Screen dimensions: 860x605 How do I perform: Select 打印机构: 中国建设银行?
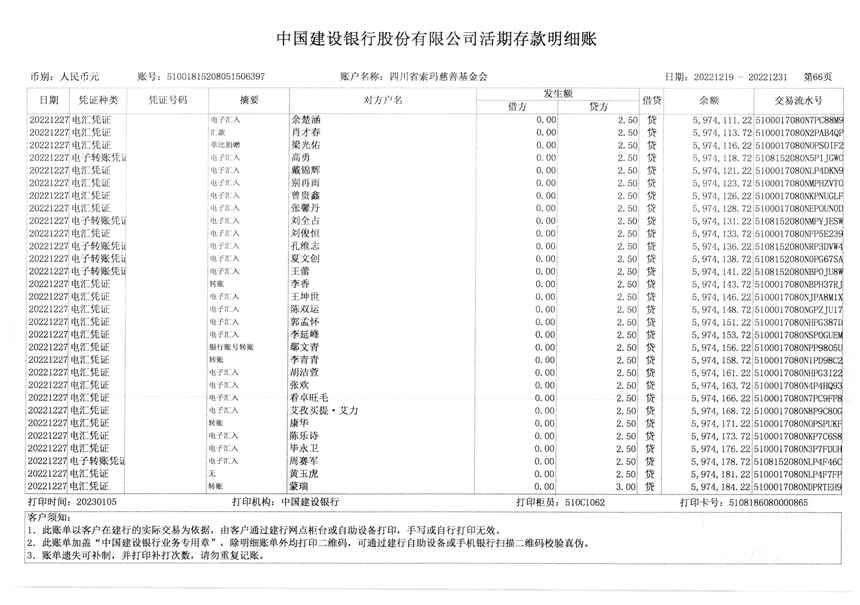285,501
